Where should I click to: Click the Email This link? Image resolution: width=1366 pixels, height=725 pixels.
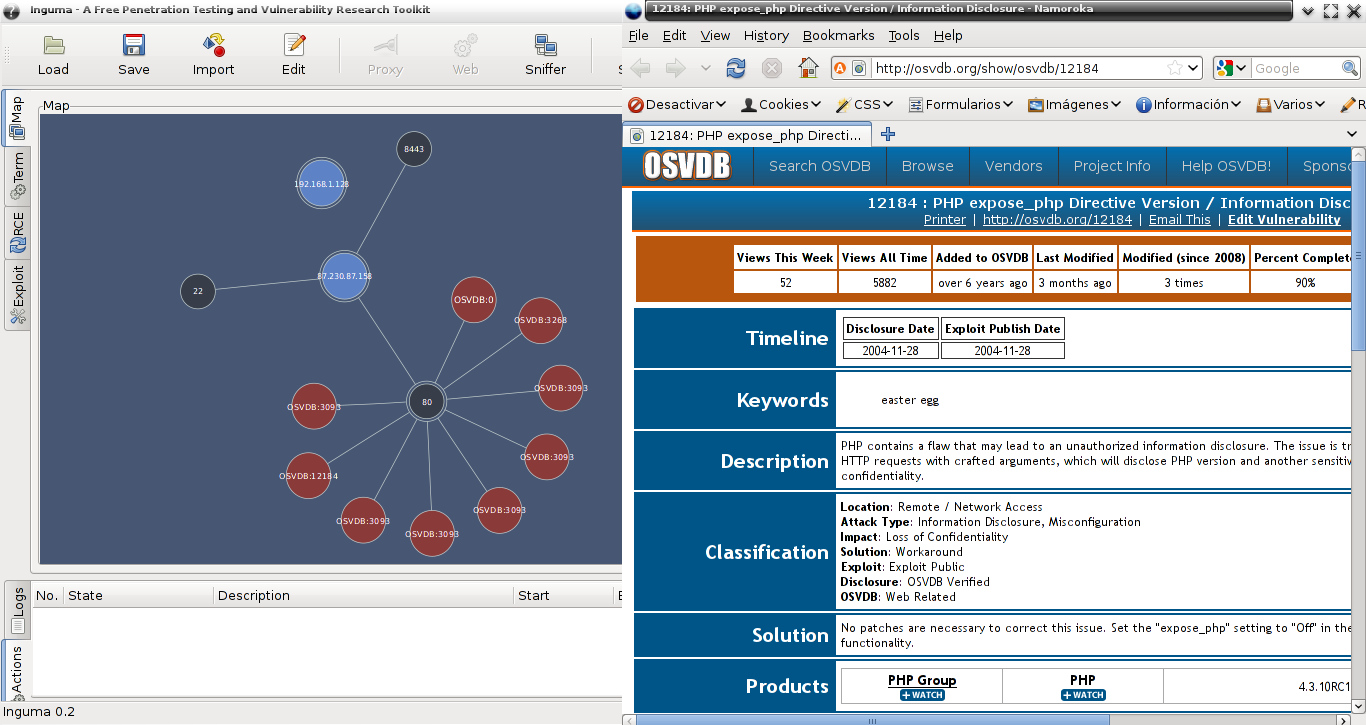click(x=1179, y=220)
